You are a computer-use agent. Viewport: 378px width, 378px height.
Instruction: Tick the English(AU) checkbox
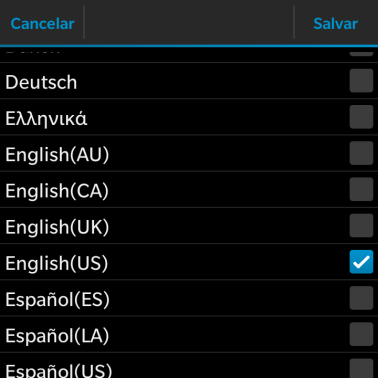tap(361, 153)
